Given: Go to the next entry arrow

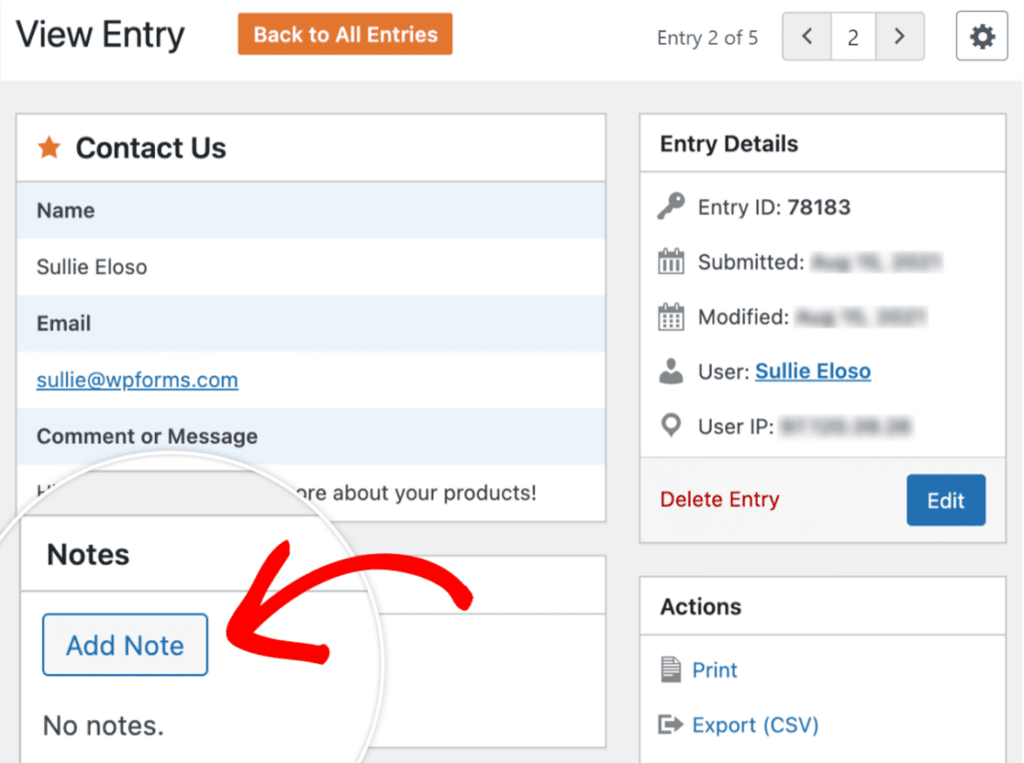Looking at the screenshot, I should tap(900, 37).
